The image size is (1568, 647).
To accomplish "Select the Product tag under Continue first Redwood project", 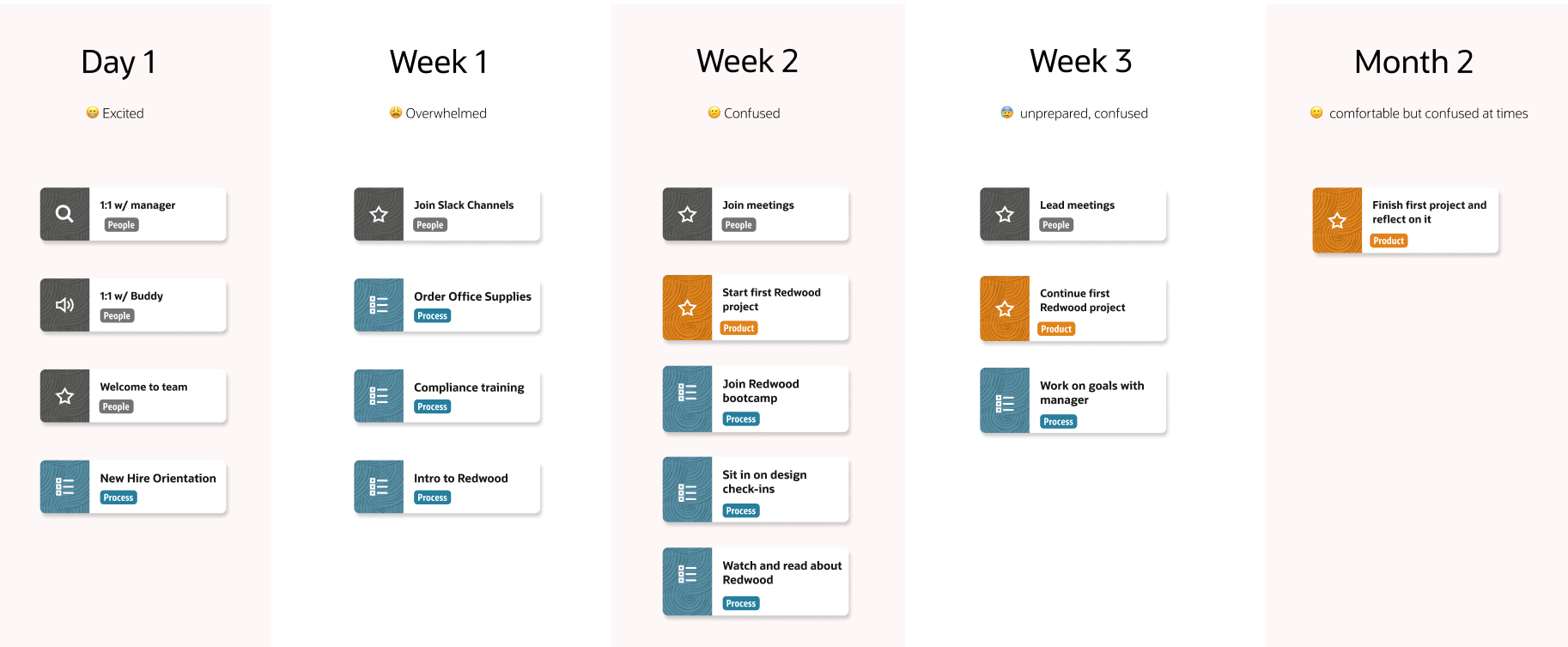I will click(1056, 329).
